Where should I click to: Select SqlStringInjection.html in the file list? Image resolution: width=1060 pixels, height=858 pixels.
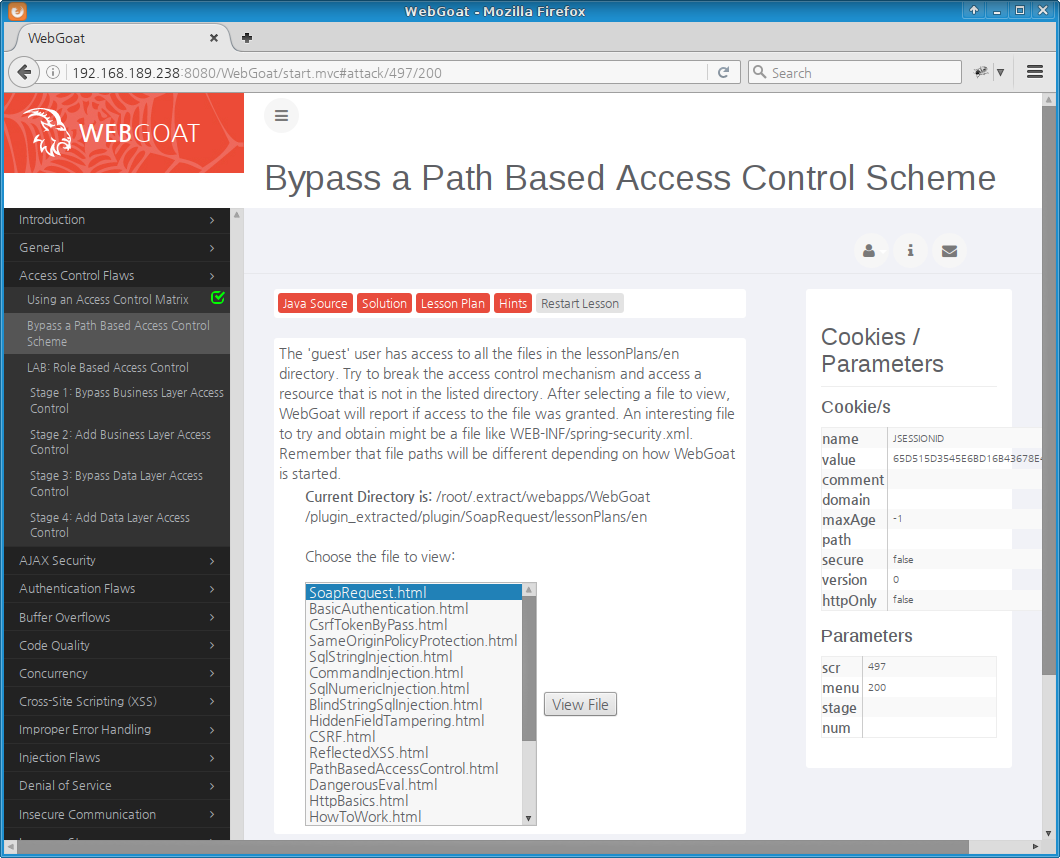(x=414, y=657)
